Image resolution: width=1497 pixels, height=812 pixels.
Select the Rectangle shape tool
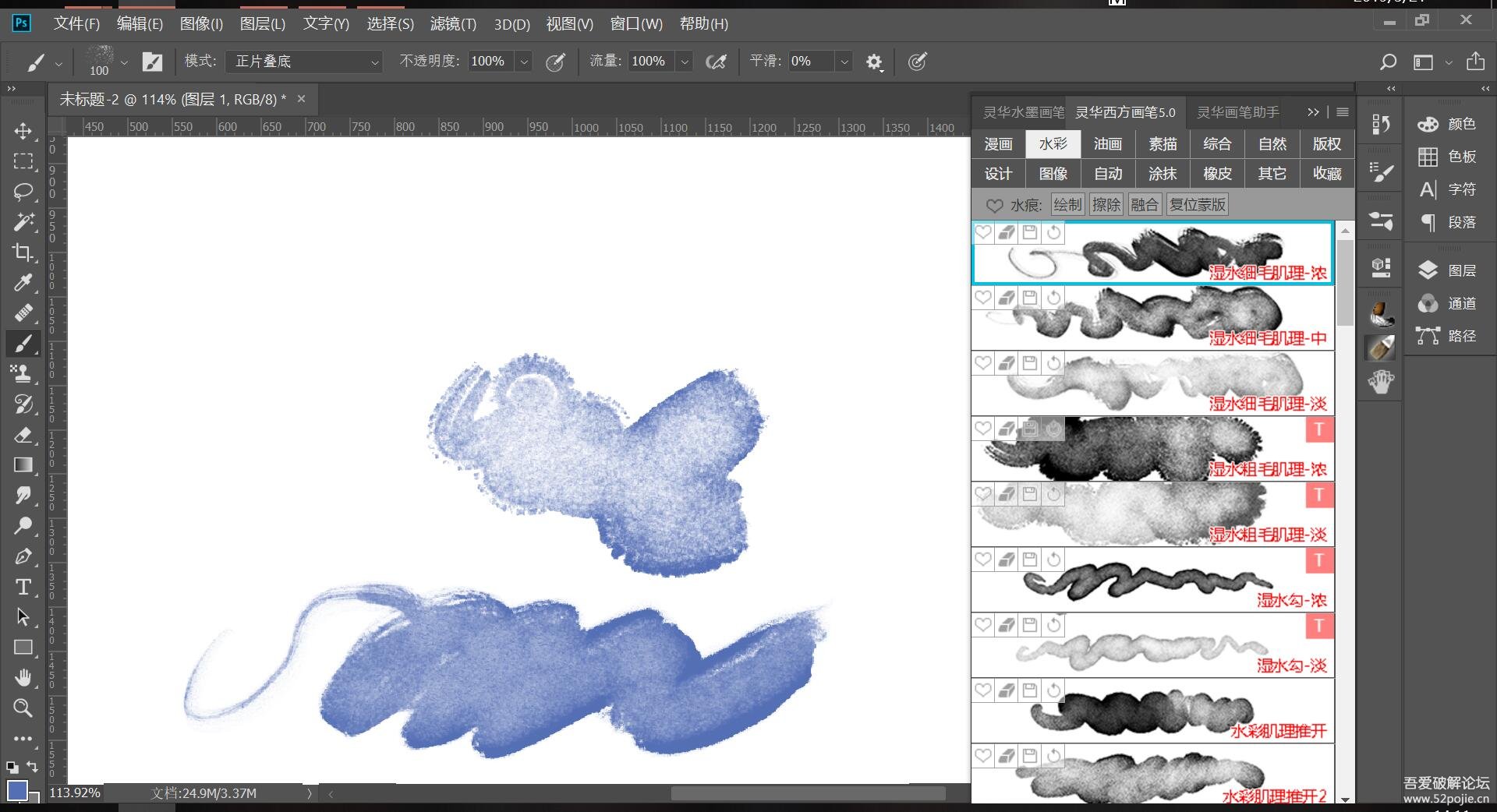point(23,647)
